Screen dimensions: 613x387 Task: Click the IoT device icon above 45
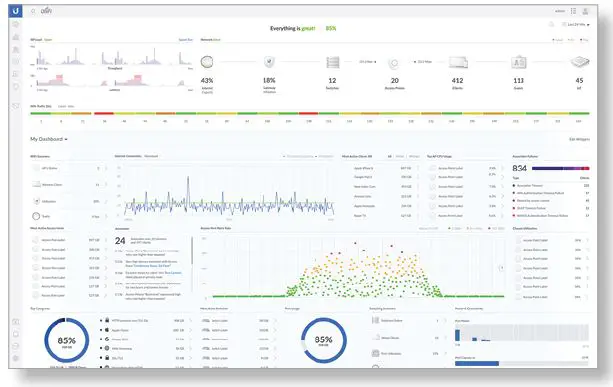[580, 62]
